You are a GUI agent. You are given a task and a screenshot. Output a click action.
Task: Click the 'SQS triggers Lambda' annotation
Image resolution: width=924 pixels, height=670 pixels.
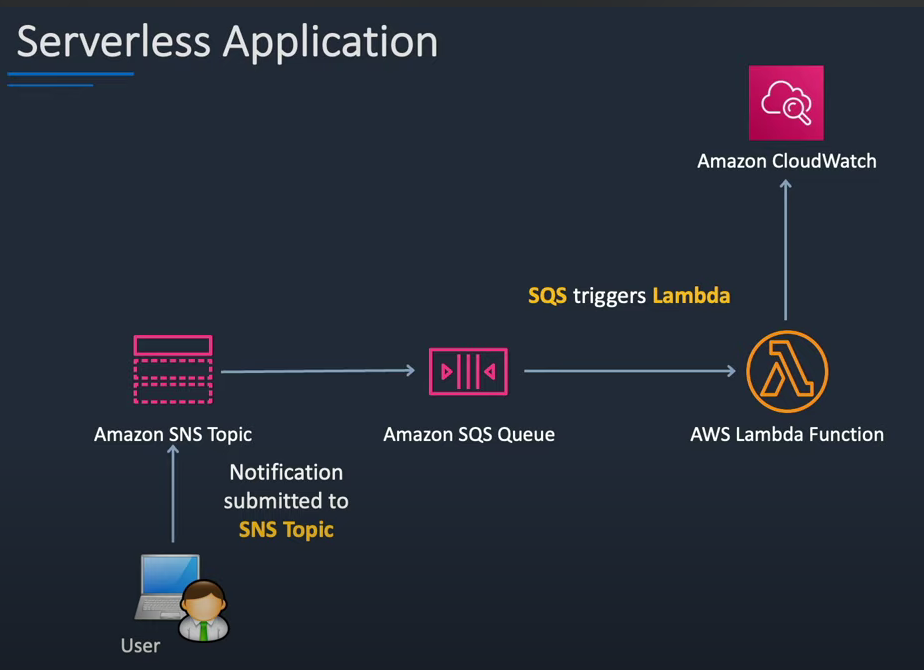pos(628,295)
